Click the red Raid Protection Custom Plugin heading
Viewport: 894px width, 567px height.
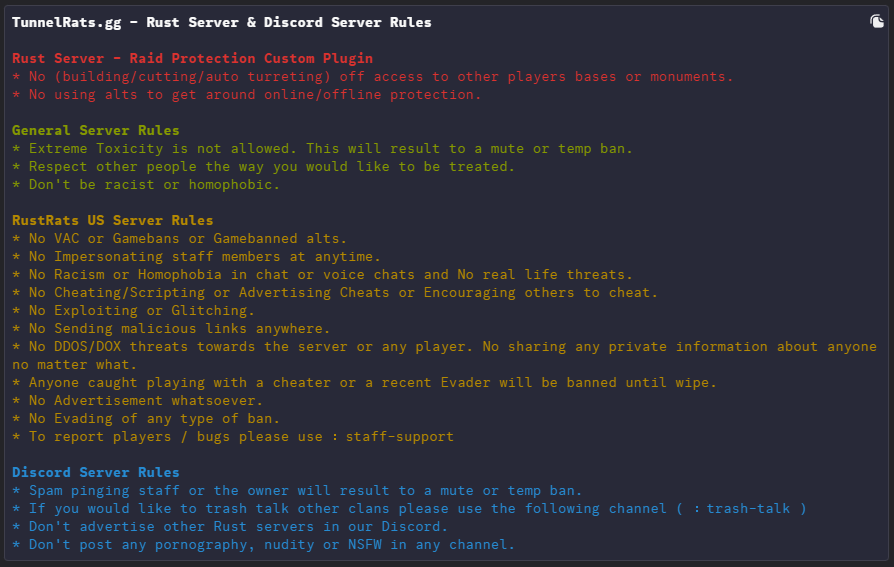(x=193, y=59)
